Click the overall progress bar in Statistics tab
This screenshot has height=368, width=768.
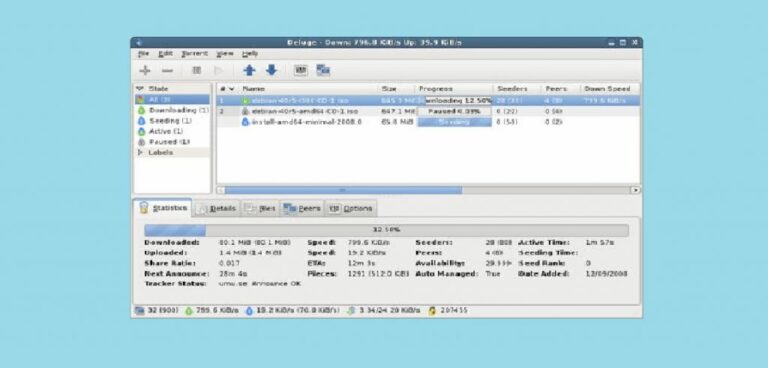pos(386,230)
